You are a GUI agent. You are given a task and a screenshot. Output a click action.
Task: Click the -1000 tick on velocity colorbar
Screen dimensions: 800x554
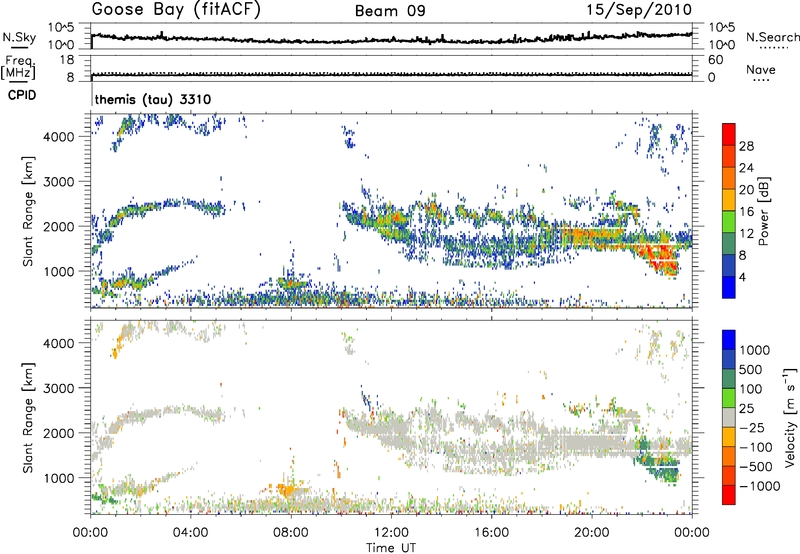(760, 486)
